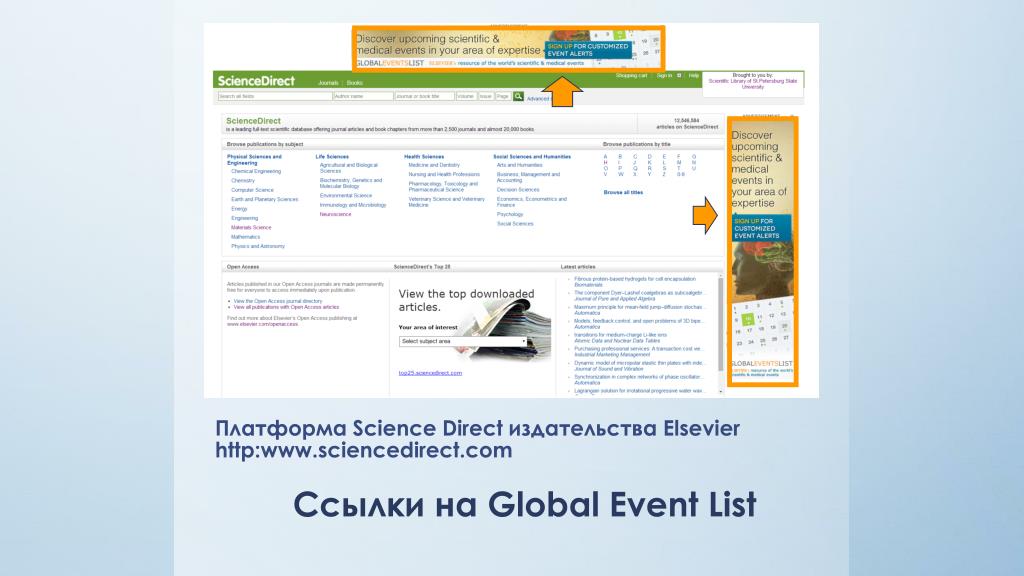1024x576 pixels.
Task: Click the Author name input field
Action: (x=363, y=96)
